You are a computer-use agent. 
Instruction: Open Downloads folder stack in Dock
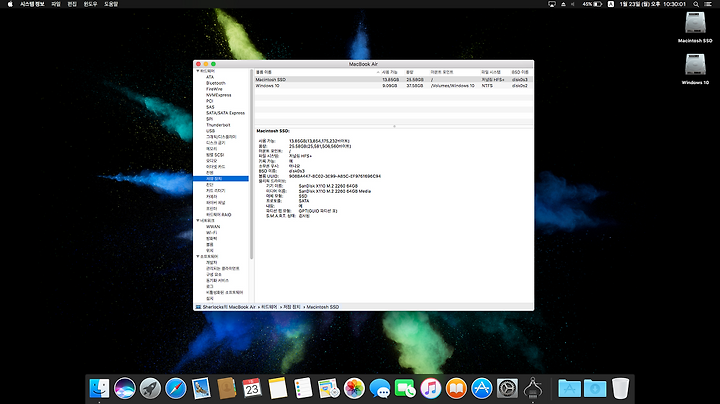[595, 388]
